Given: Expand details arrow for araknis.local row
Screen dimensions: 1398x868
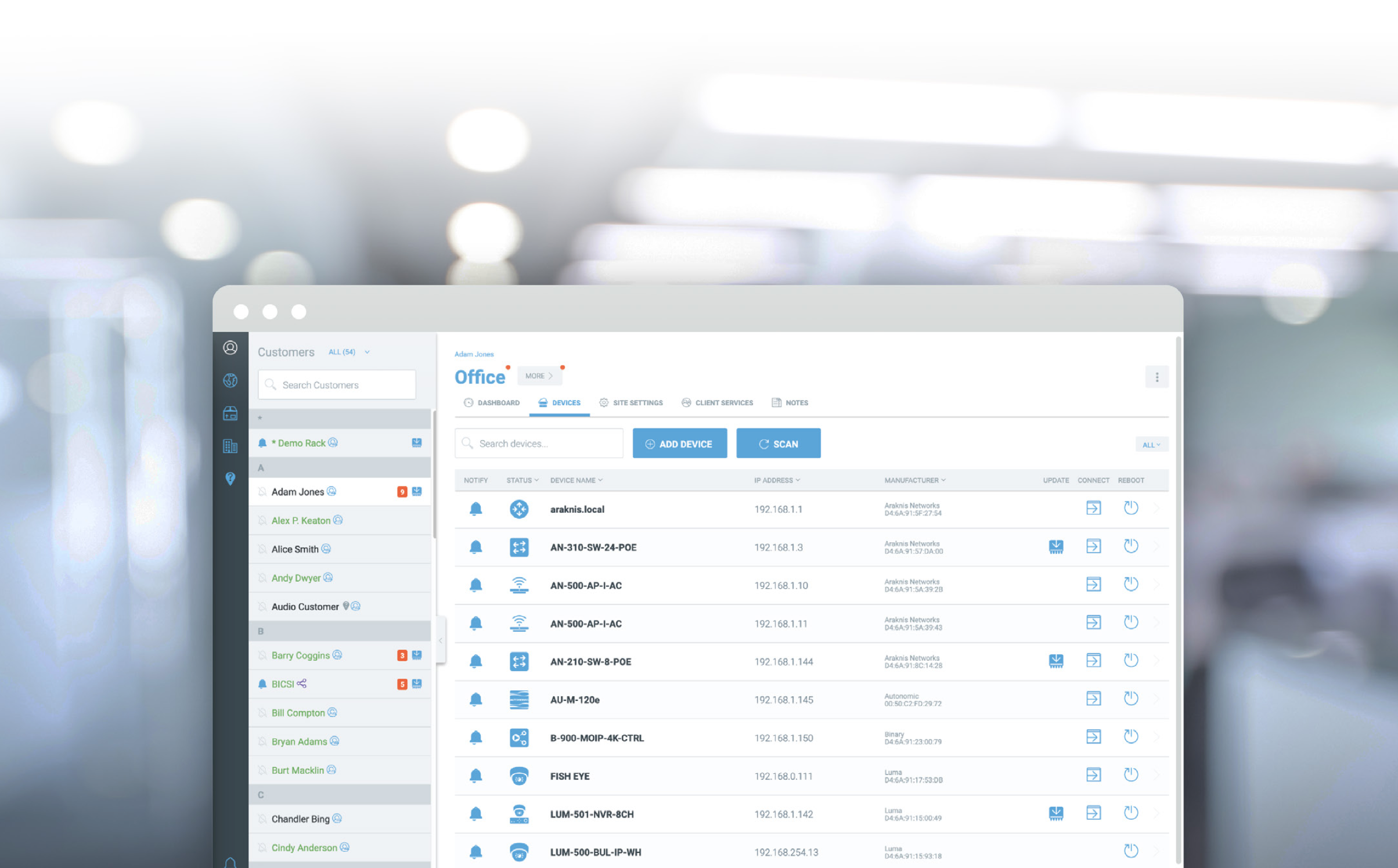Looking at the screenshot, I should pos(1157,509).
